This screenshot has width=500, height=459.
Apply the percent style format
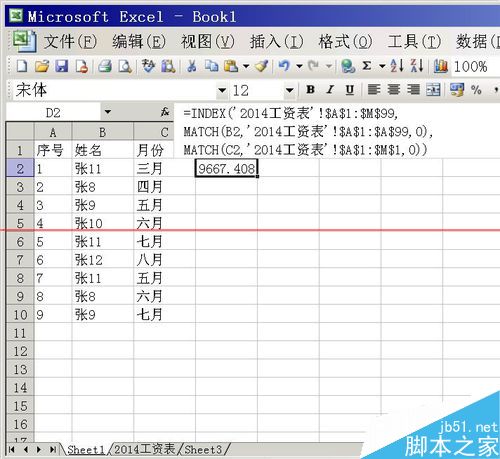[476, 89]
